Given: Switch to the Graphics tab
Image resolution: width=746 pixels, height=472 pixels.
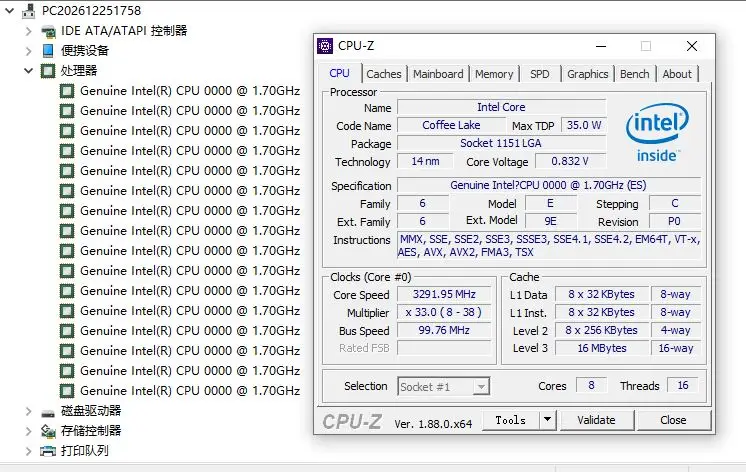Looking at the screenshot, I should [588, 74].
